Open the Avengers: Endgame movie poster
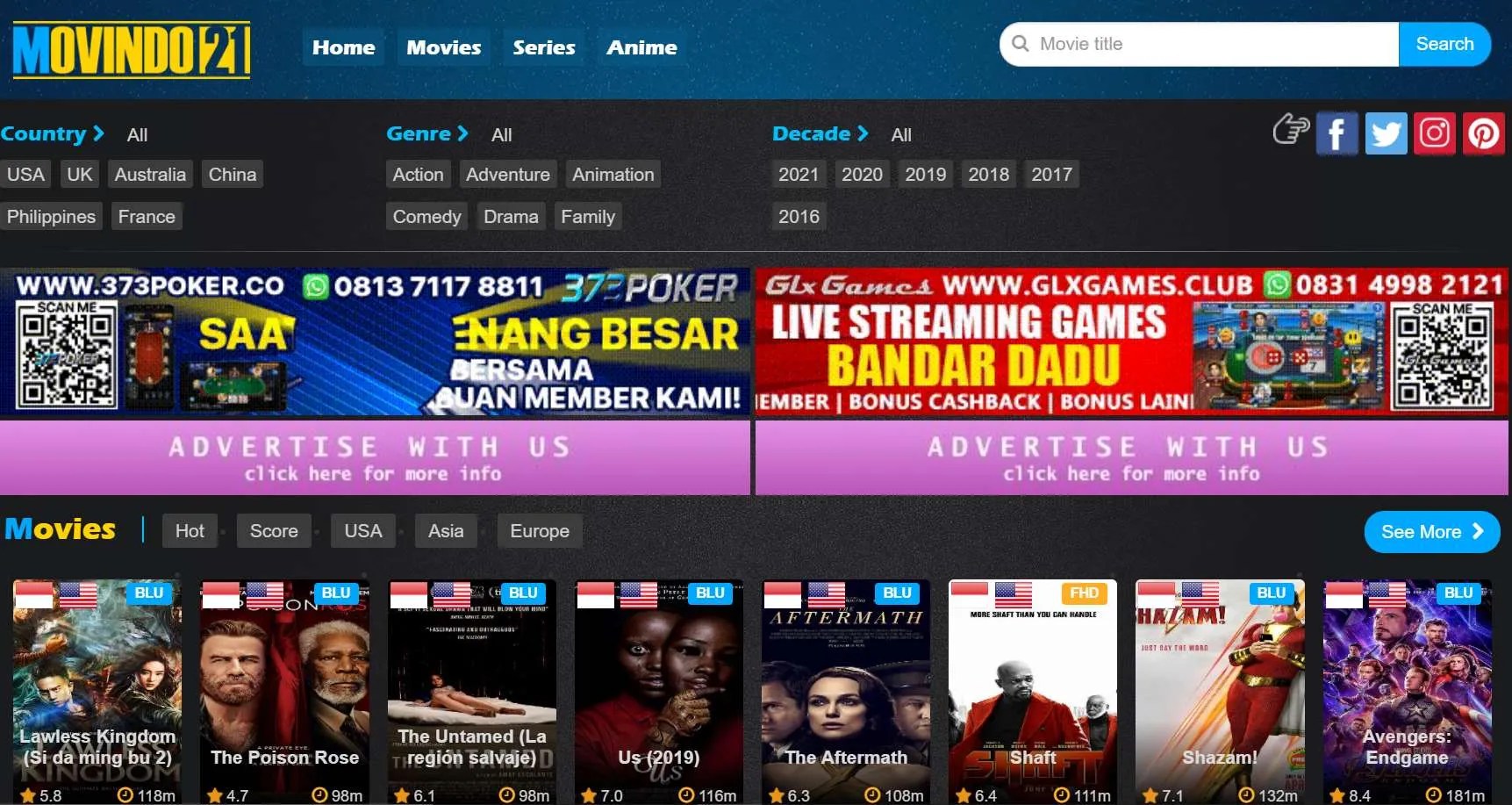Image resolution: width=1512 pixels, height=805 pixels. (1408, 692)
